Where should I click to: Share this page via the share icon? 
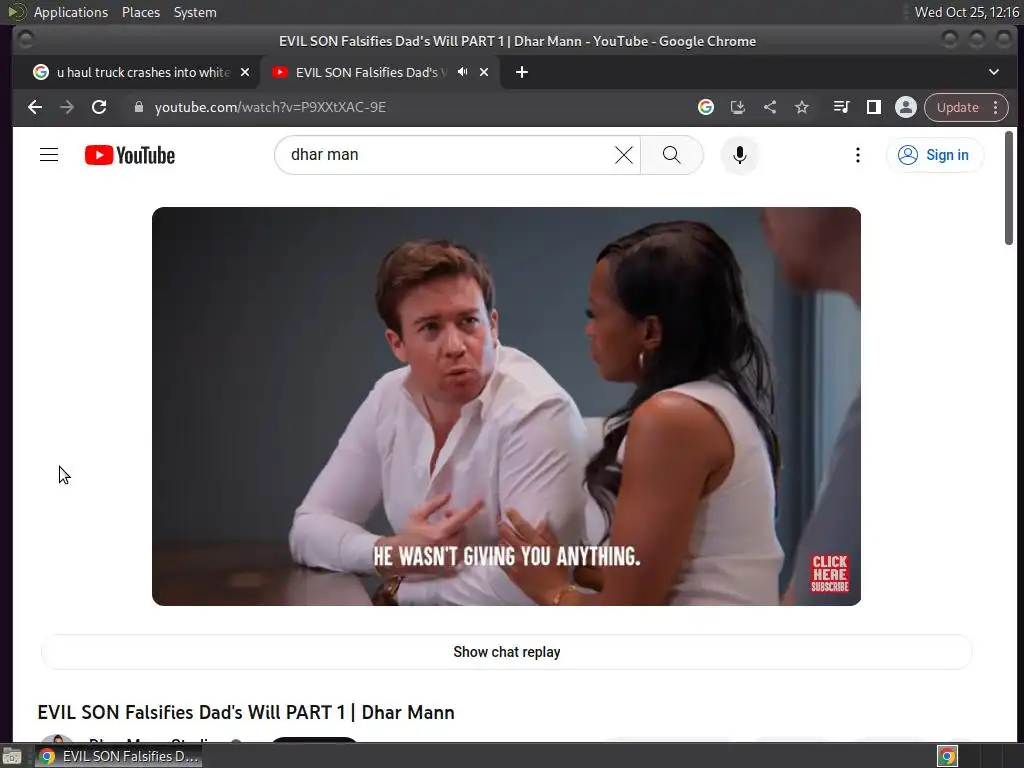click(770, 107)
